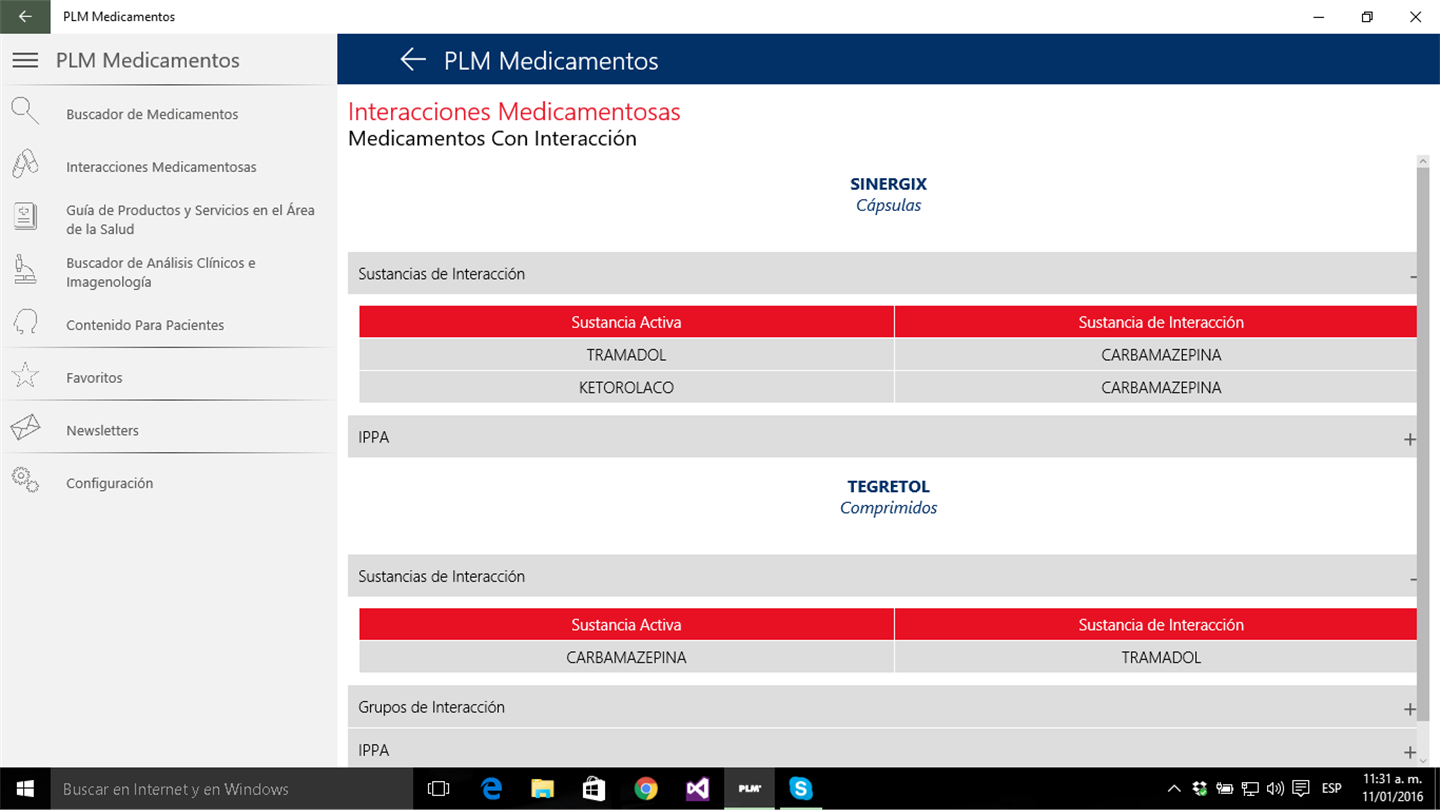Open Task View from the taskbar
Viewport: 1440px width, 810px height.
coord(438,789)
